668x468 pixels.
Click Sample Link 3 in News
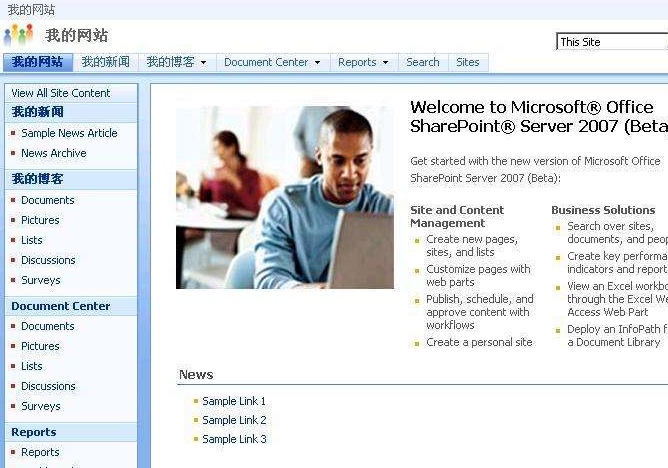click(x=234, y=439)
